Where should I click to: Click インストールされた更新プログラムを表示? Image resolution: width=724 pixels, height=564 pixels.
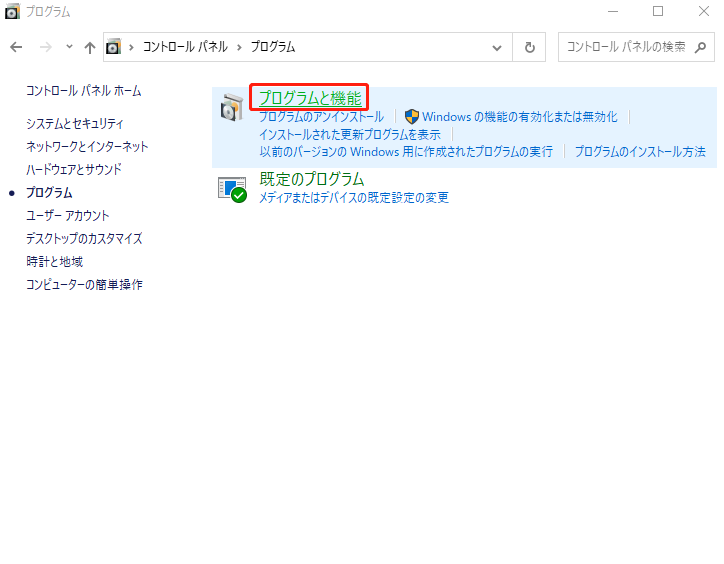tap(350, 134)
